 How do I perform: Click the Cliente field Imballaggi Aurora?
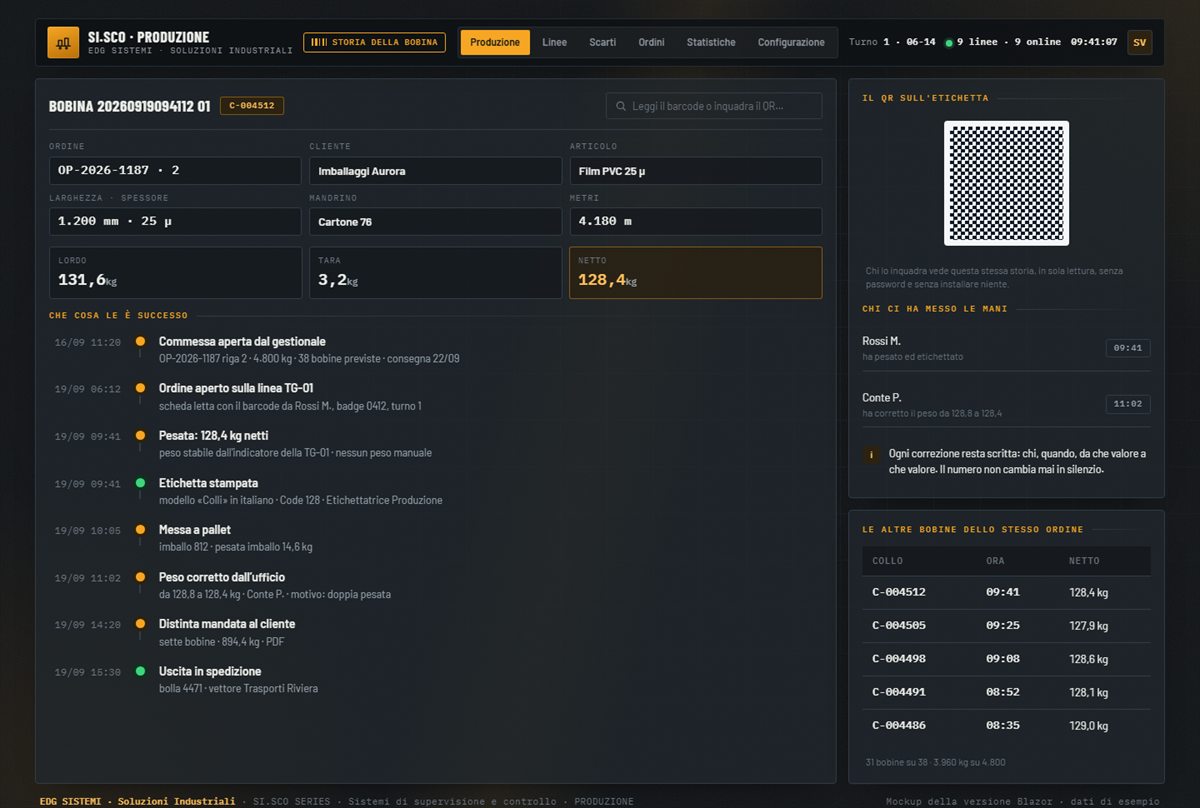pyautogui.click(x=435, y=171)
